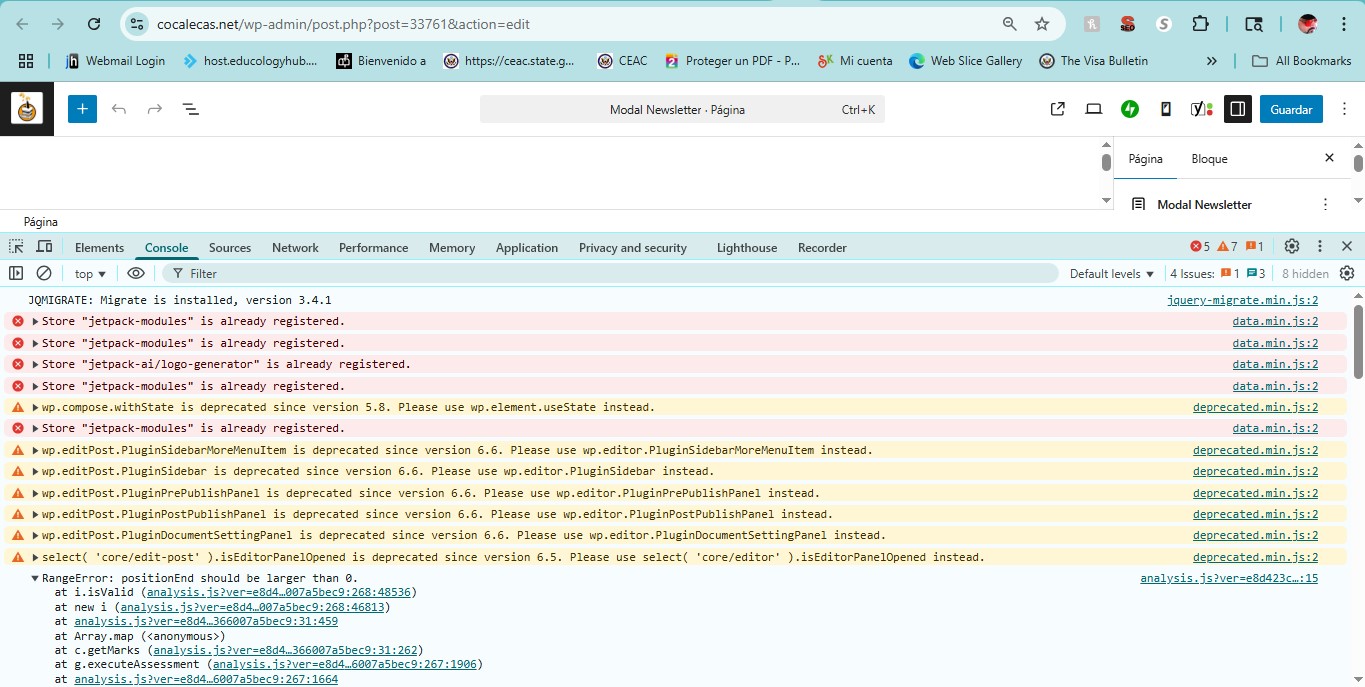Open the Modal Newsletter actions menu

(1325, 204)
